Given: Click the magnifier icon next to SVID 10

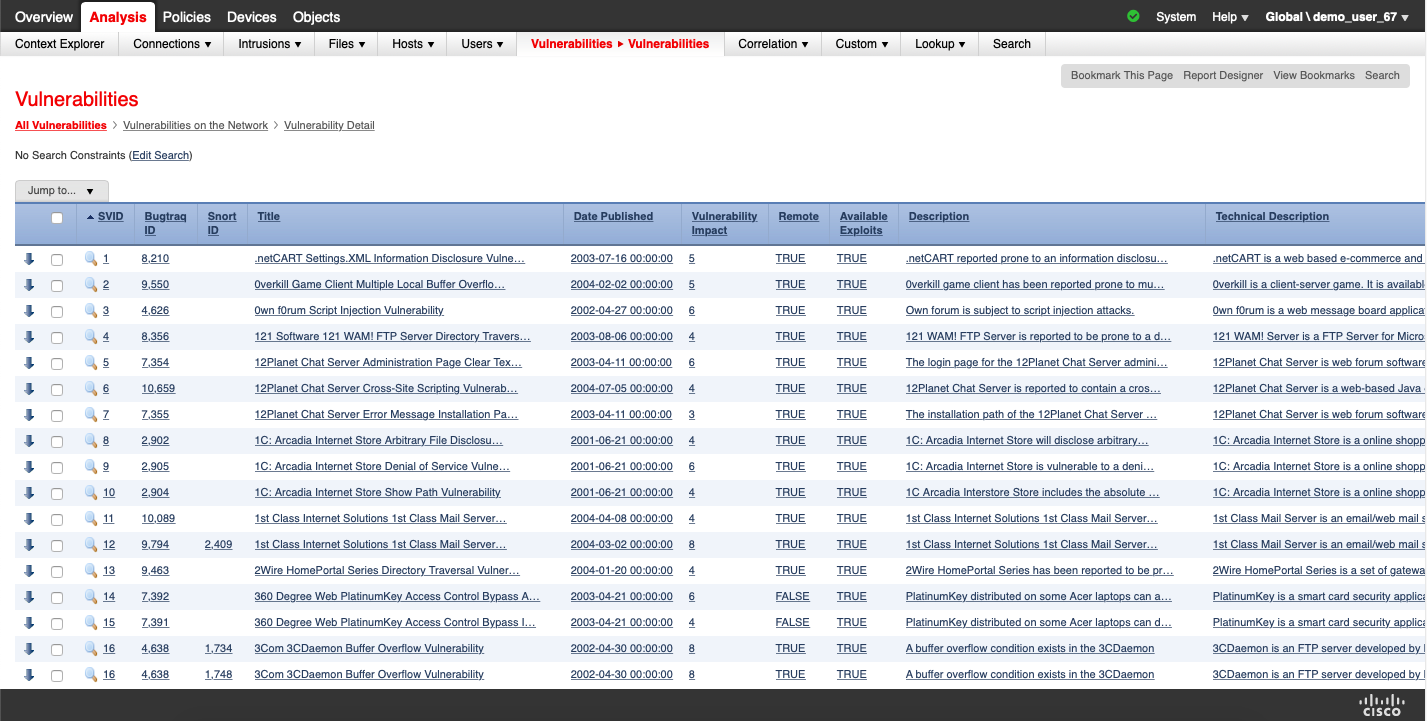Looking at the screenshot, I should click(91, 493).
